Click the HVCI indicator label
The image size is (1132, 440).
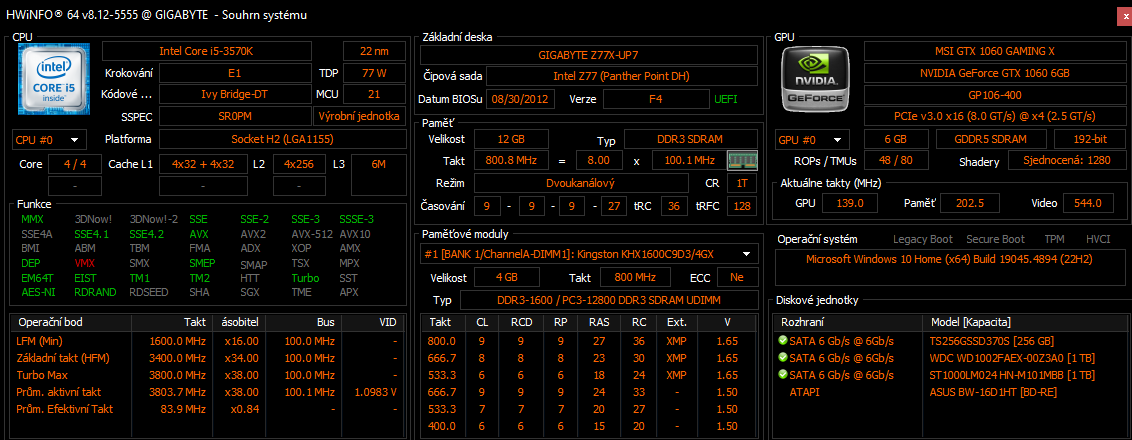click(1098, 239)
